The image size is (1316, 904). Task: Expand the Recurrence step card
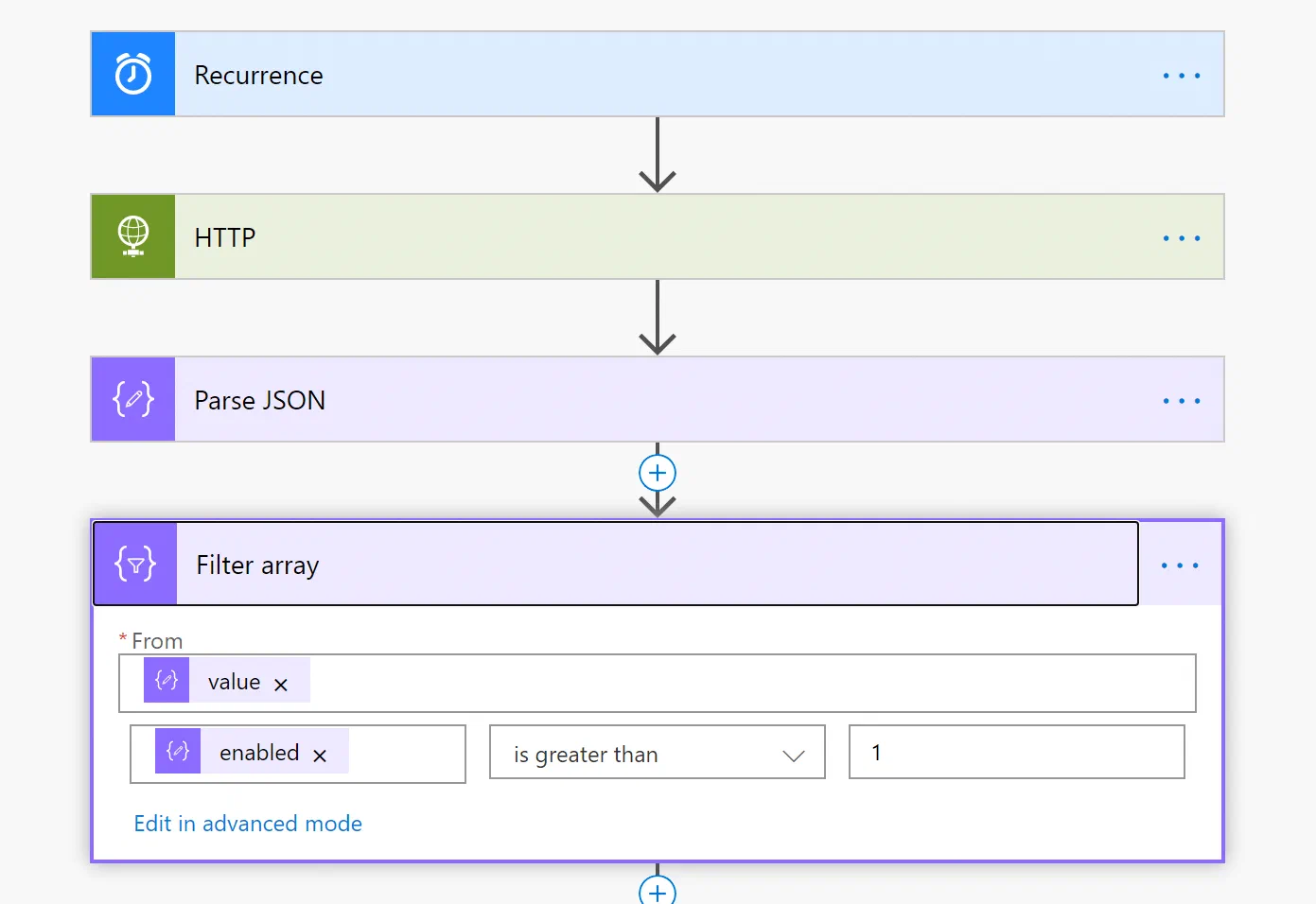(658, 74)
